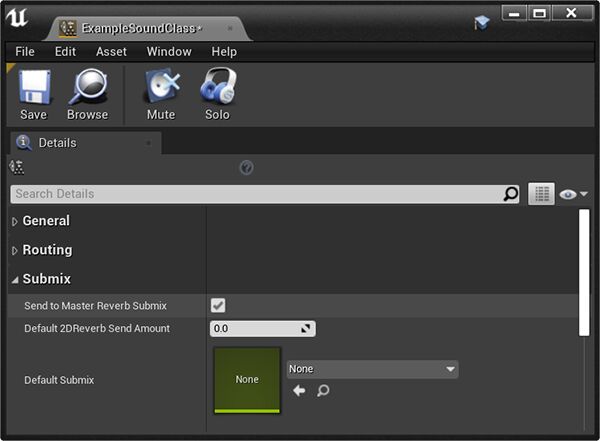The width and height of the screenshot is (600, 441).
Task: Click the Default 2DReverb Send Amount label
Action: click(x=97, y=328)
